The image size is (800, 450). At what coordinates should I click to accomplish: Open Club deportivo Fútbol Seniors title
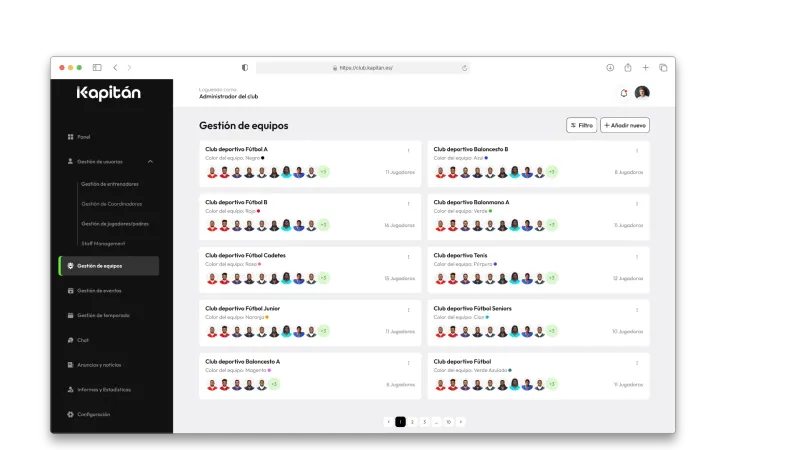pyautogui.click(x=472, y=308)
